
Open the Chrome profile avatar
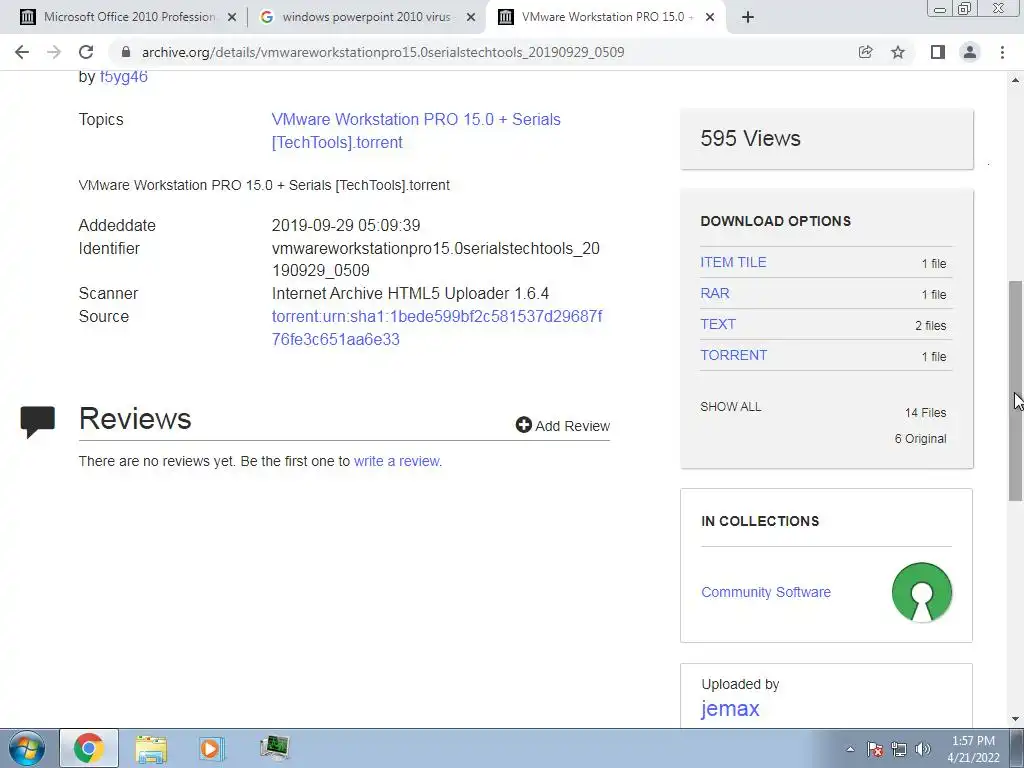(970, 52)
